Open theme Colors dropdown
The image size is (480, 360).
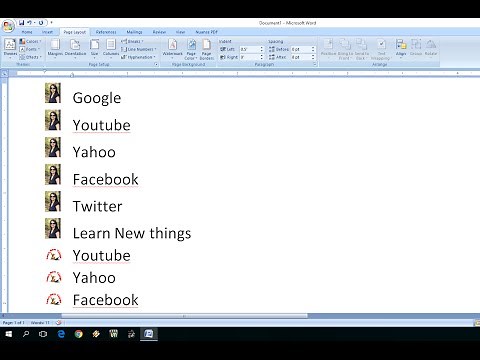coord(30,41)
